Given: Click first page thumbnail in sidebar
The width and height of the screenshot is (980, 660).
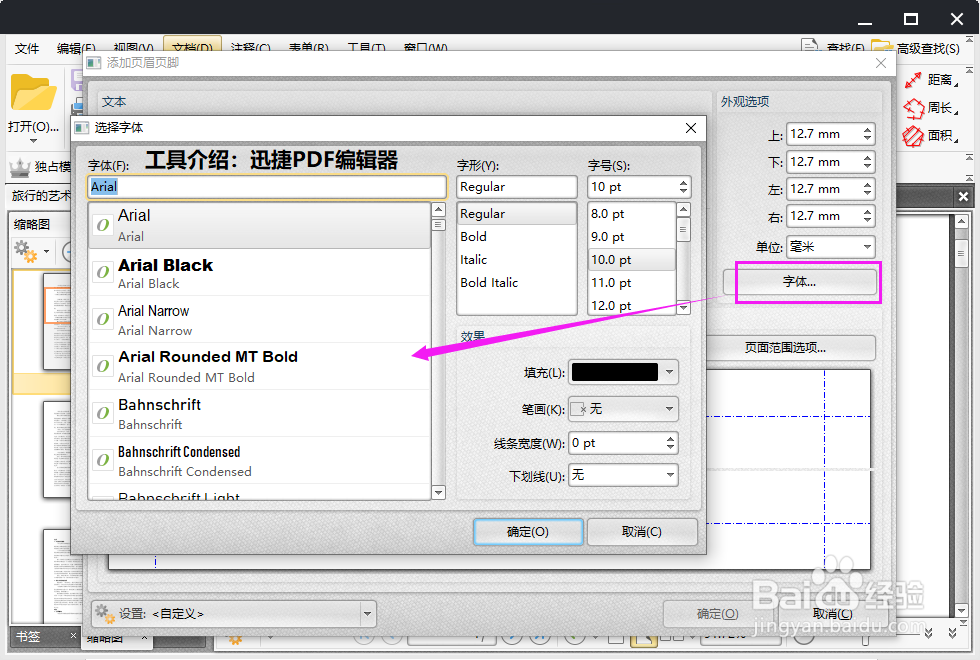Looking at the screenshot, I should point(58,322).
